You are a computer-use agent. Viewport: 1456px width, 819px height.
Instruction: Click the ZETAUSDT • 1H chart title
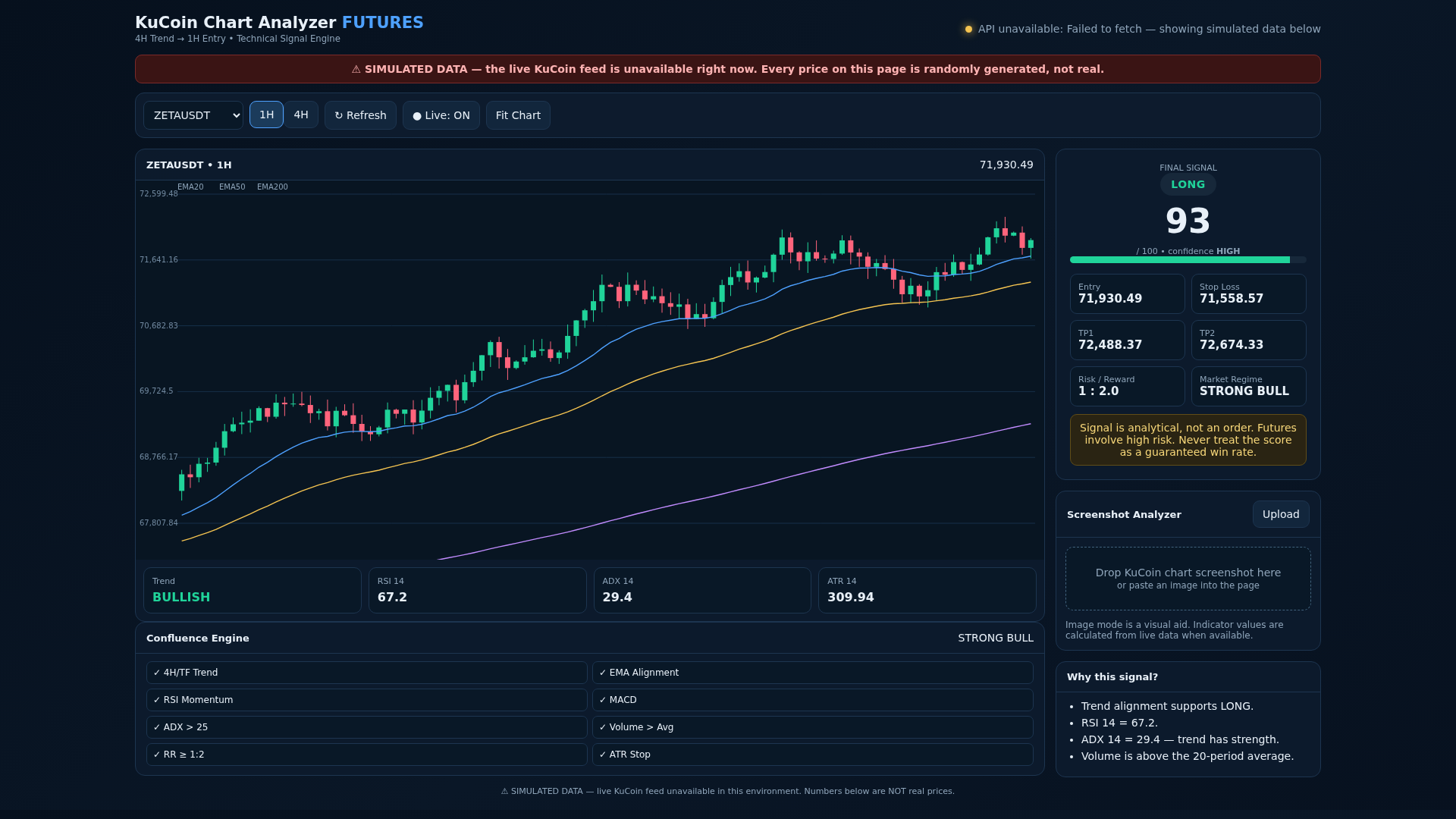(189, 165)
